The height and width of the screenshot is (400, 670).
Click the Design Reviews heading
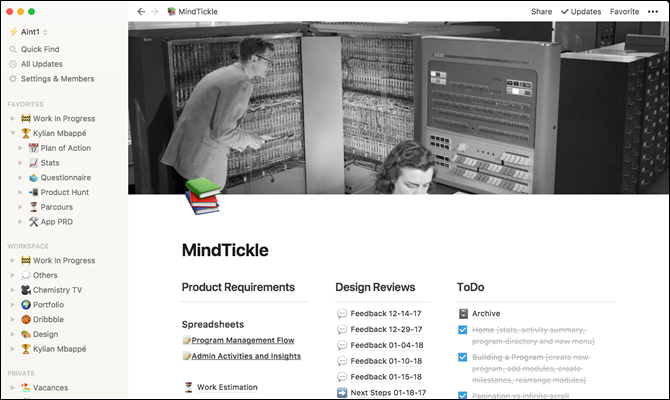375,287
